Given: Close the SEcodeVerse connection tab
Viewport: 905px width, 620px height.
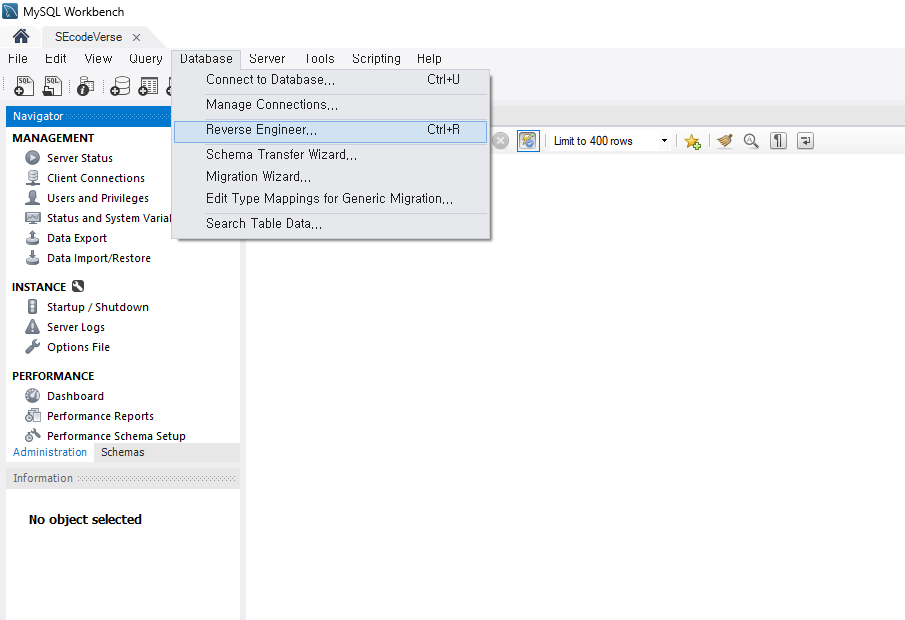Looking at the screenshot, I should point(136,38).
